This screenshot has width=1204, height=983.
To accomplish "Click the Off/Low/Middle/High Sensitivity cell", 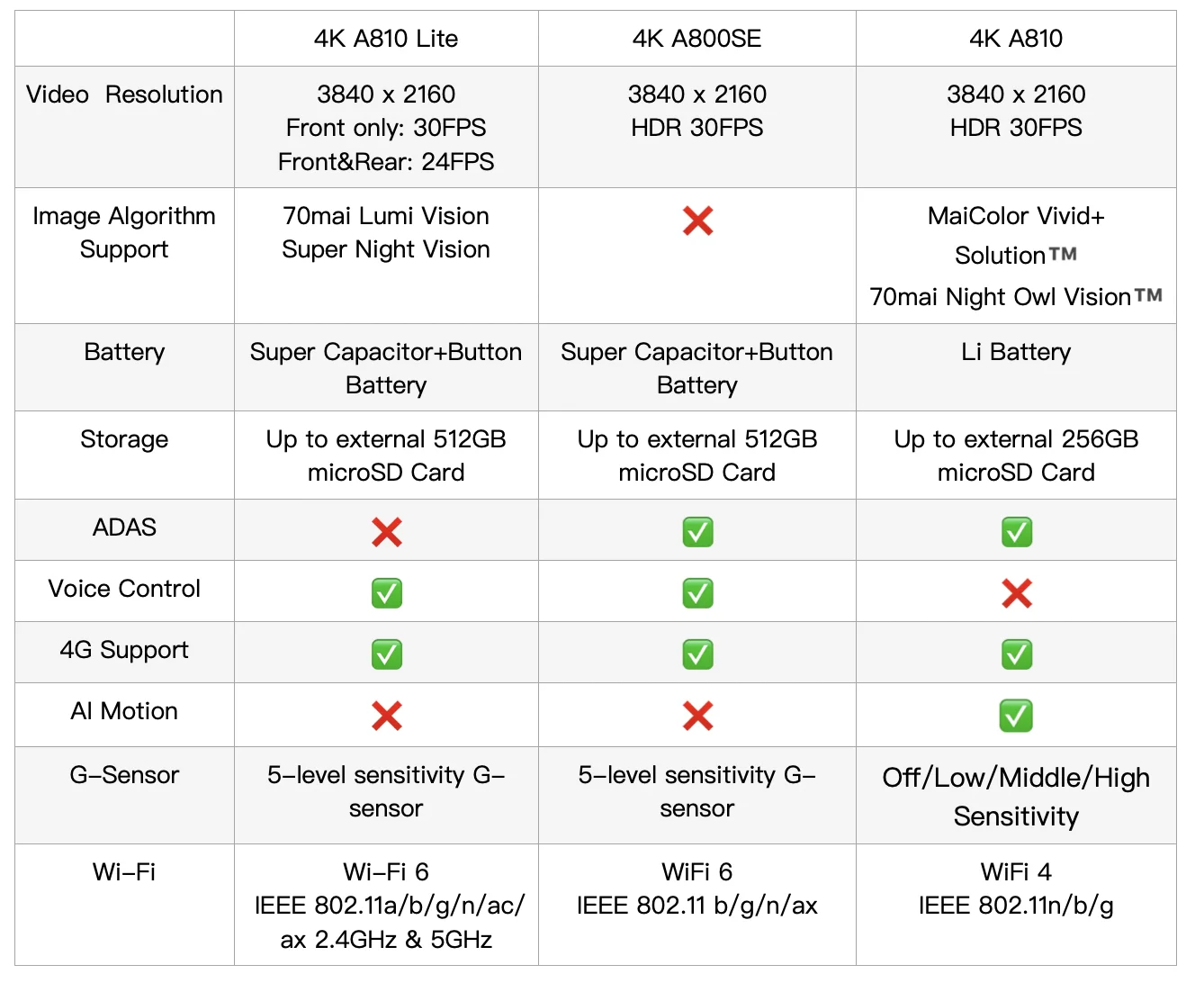I will (x=1016, y=797).
